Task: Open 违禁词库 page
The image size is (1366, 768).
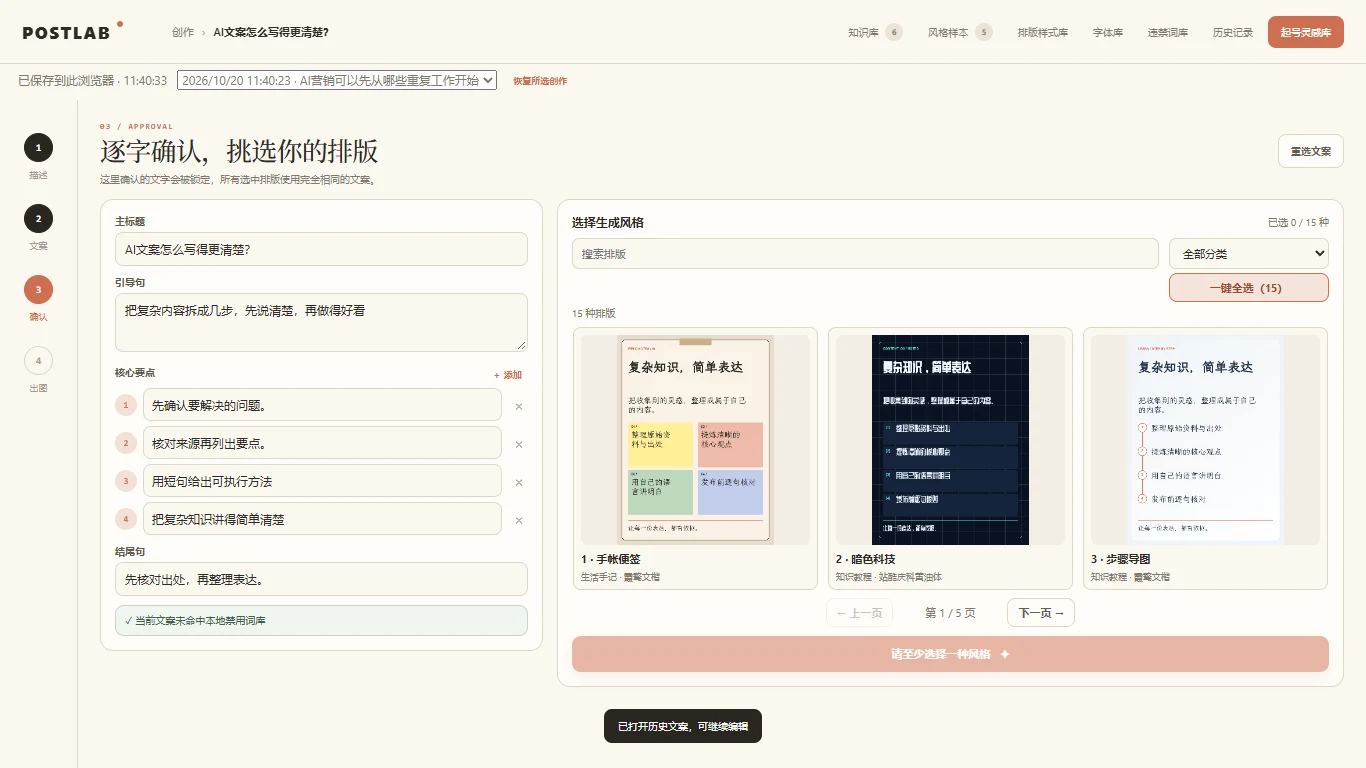Action: click(x=1168, y=32)
